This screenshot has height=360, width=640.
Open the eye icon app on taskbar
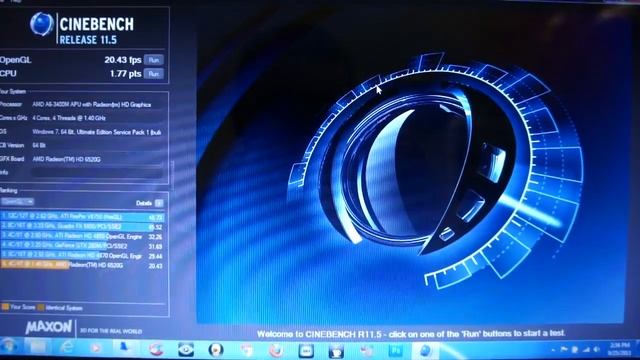coord(186,350)
